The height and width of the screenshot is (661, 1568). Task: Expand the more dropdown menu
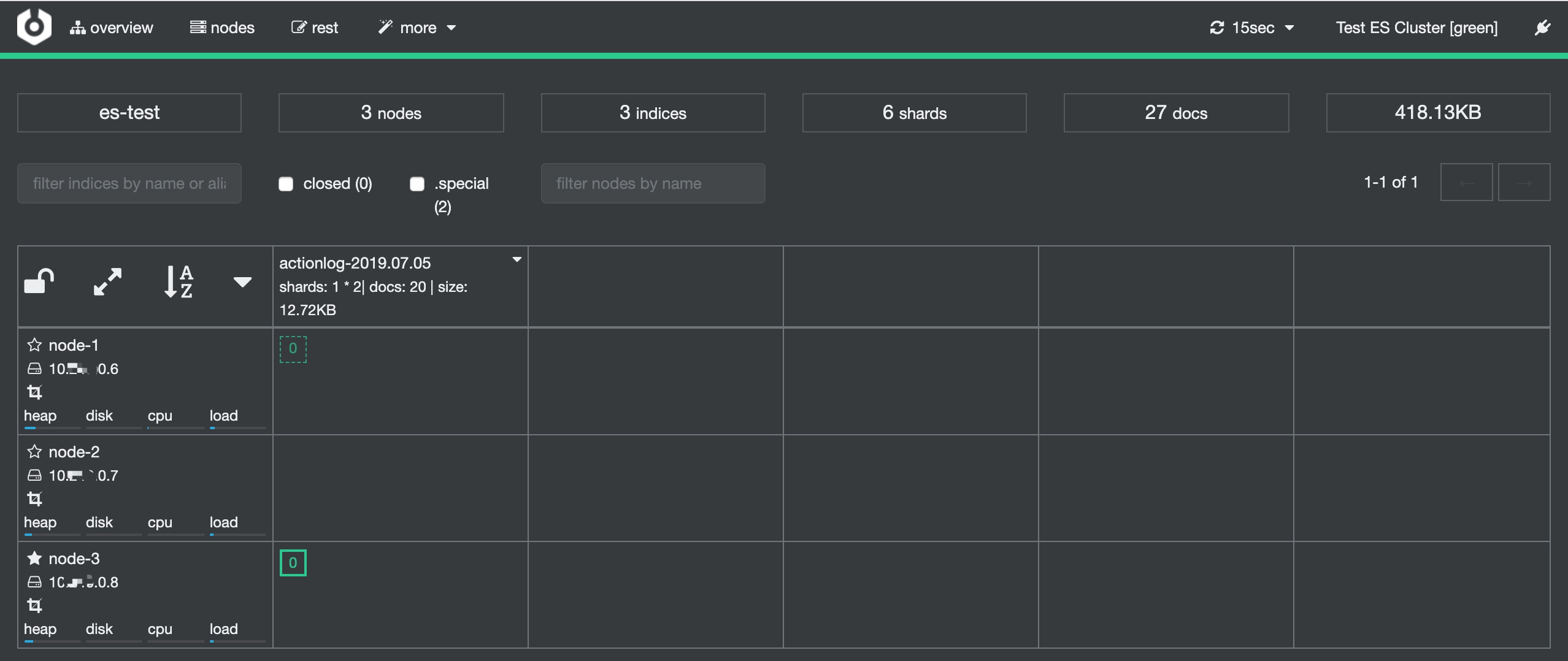pos(417,28)
